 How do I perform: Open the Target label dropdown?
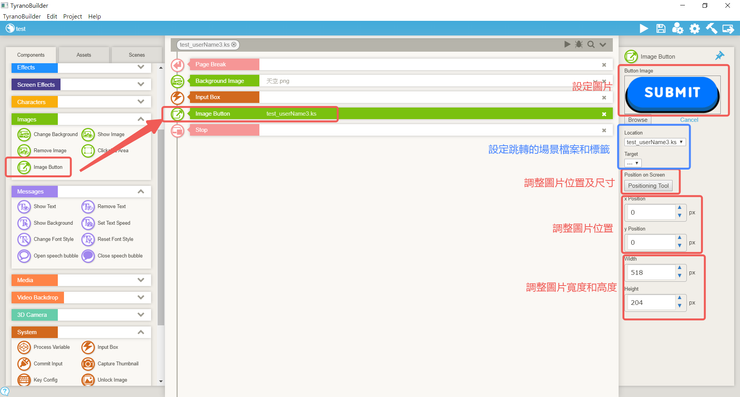tap(632, 163)
